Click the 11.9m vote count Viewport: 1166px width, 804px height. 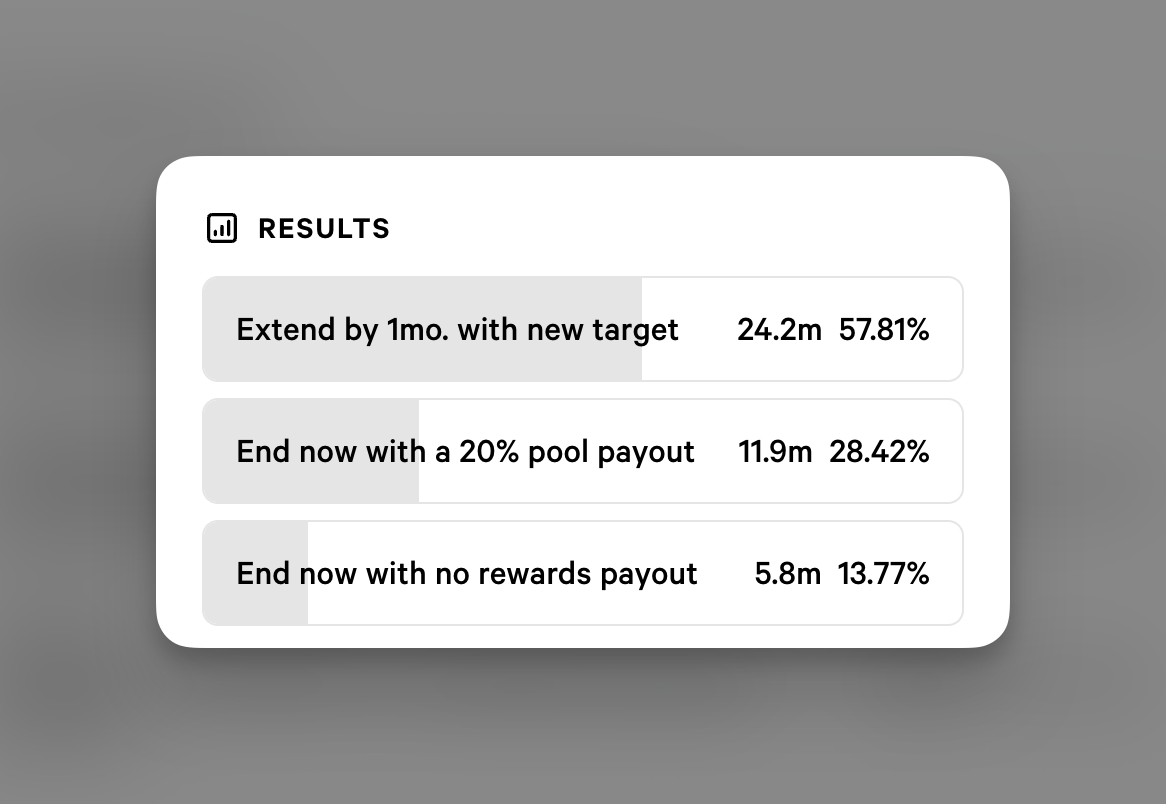coord(775,451)
